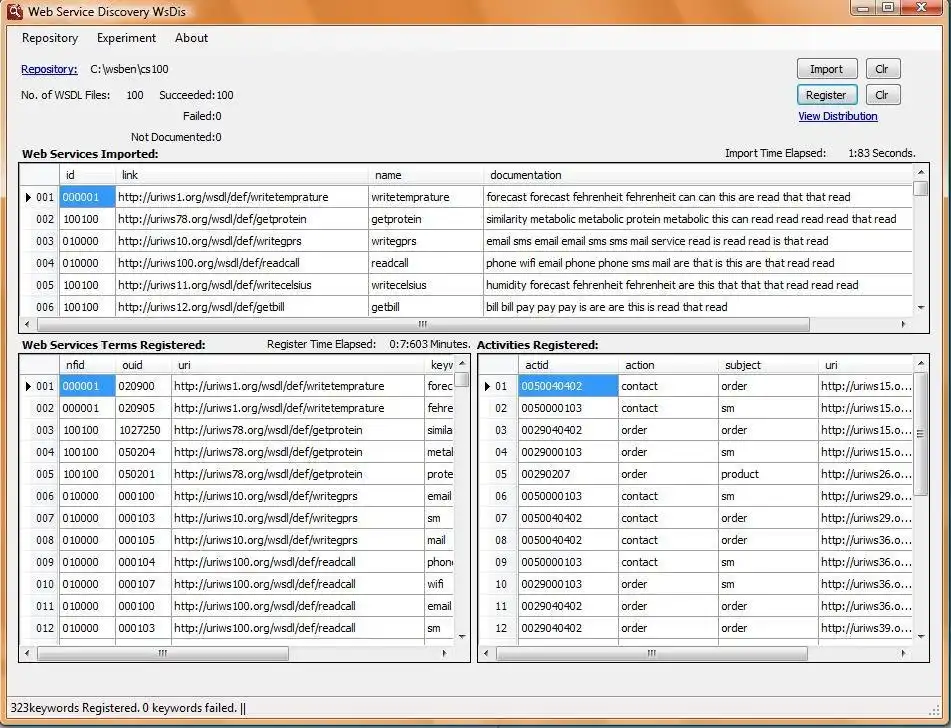
Task: Click the Import button
Action: 827,69
